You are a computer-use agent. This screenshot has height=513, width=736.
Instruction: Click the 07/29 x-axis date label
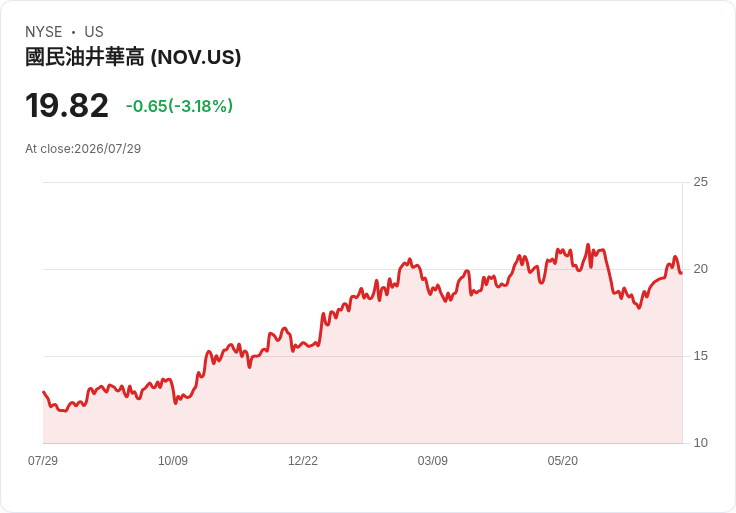(43, 460)
